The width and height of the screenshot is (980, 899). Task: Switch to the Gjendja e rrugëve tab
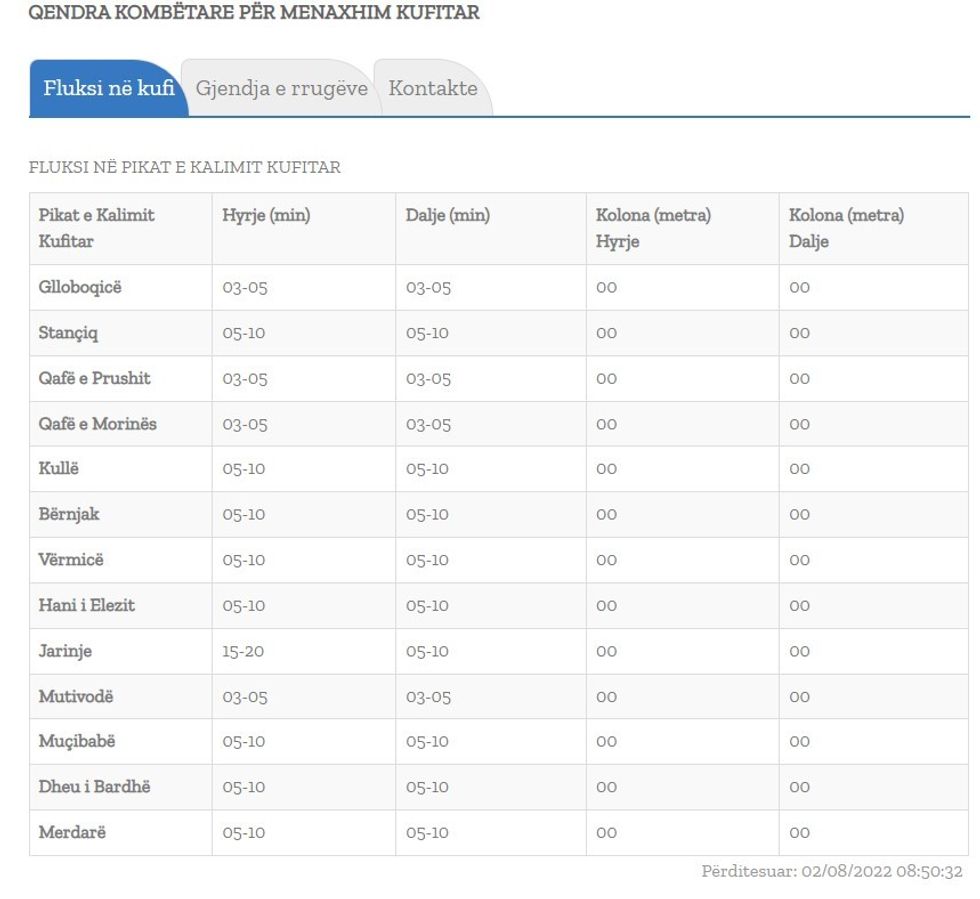pyautogui.click(x=281, y=88)
